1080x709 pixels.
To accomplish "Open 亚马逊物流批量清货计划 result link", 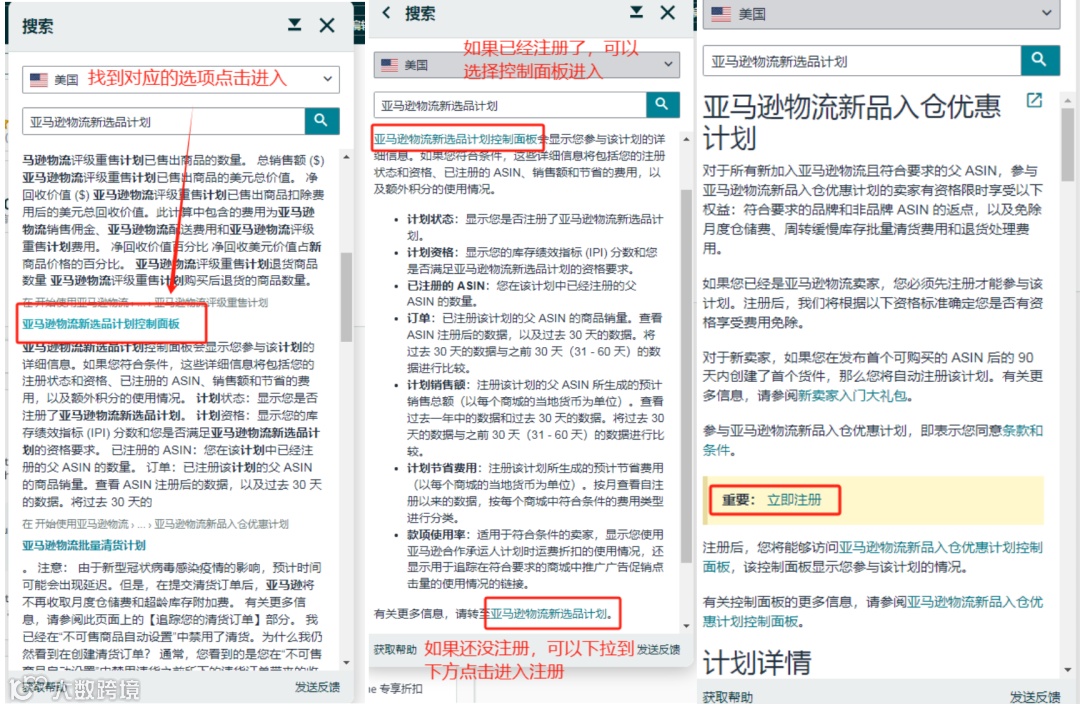I will 84,546.
